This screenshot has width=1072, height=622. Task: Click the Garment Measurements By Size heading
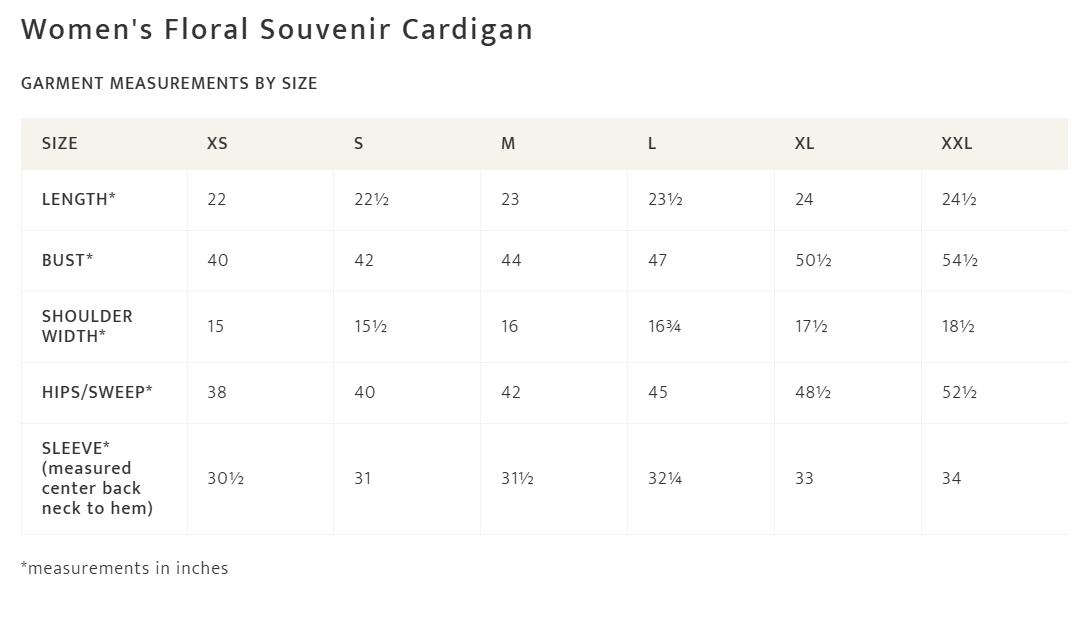pos(169,84)
